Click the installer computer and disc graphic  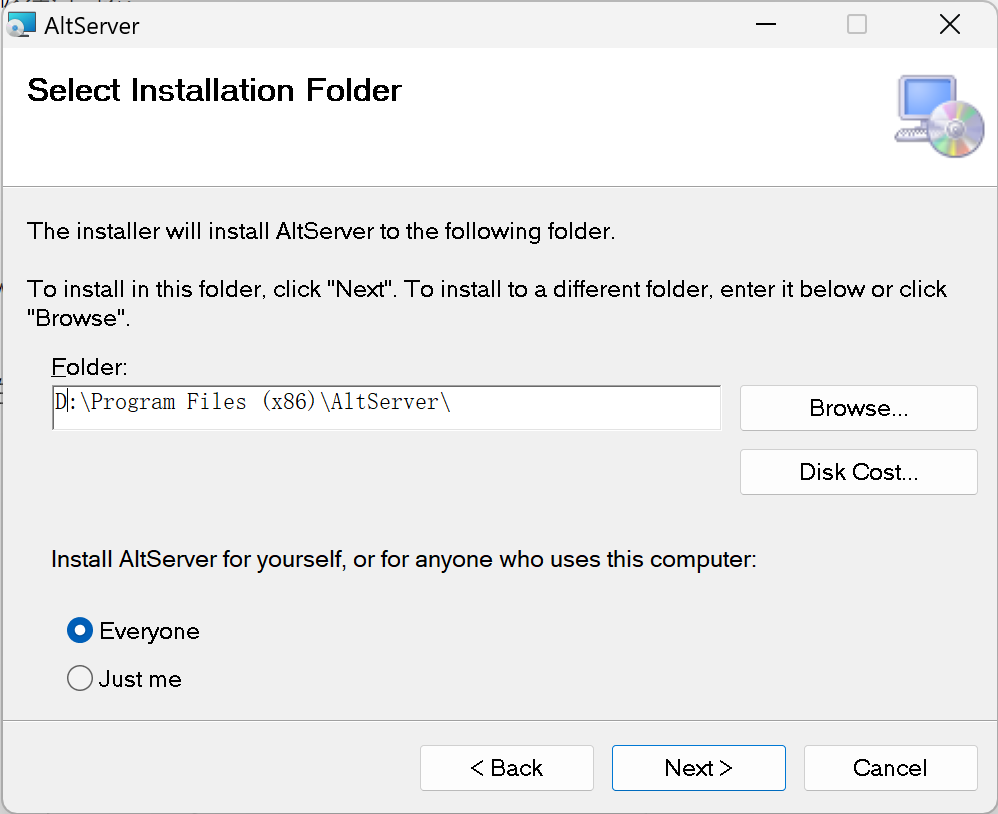point(939,116)
